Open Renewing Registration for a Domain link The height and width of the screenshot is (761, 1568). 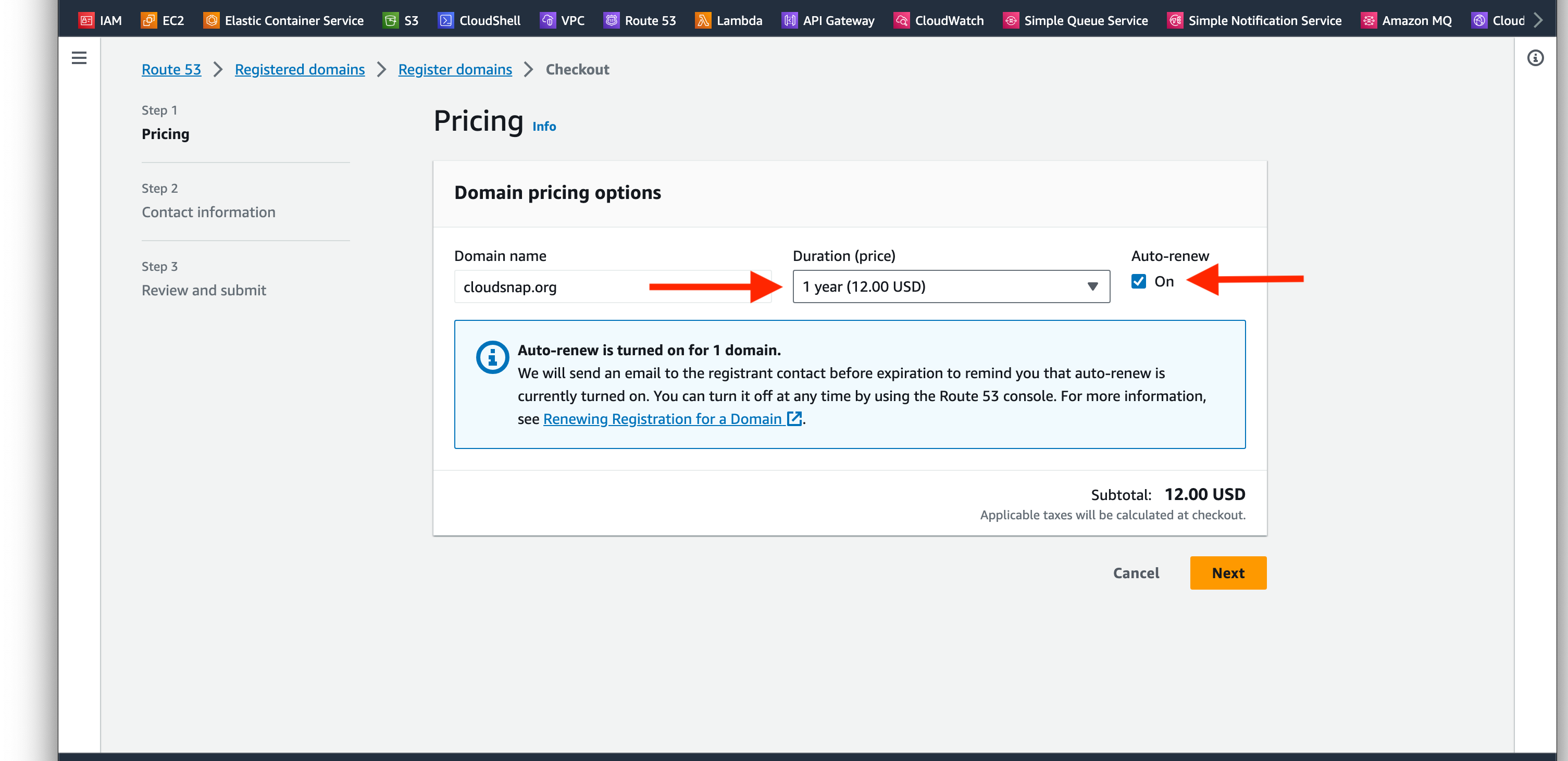662,419
